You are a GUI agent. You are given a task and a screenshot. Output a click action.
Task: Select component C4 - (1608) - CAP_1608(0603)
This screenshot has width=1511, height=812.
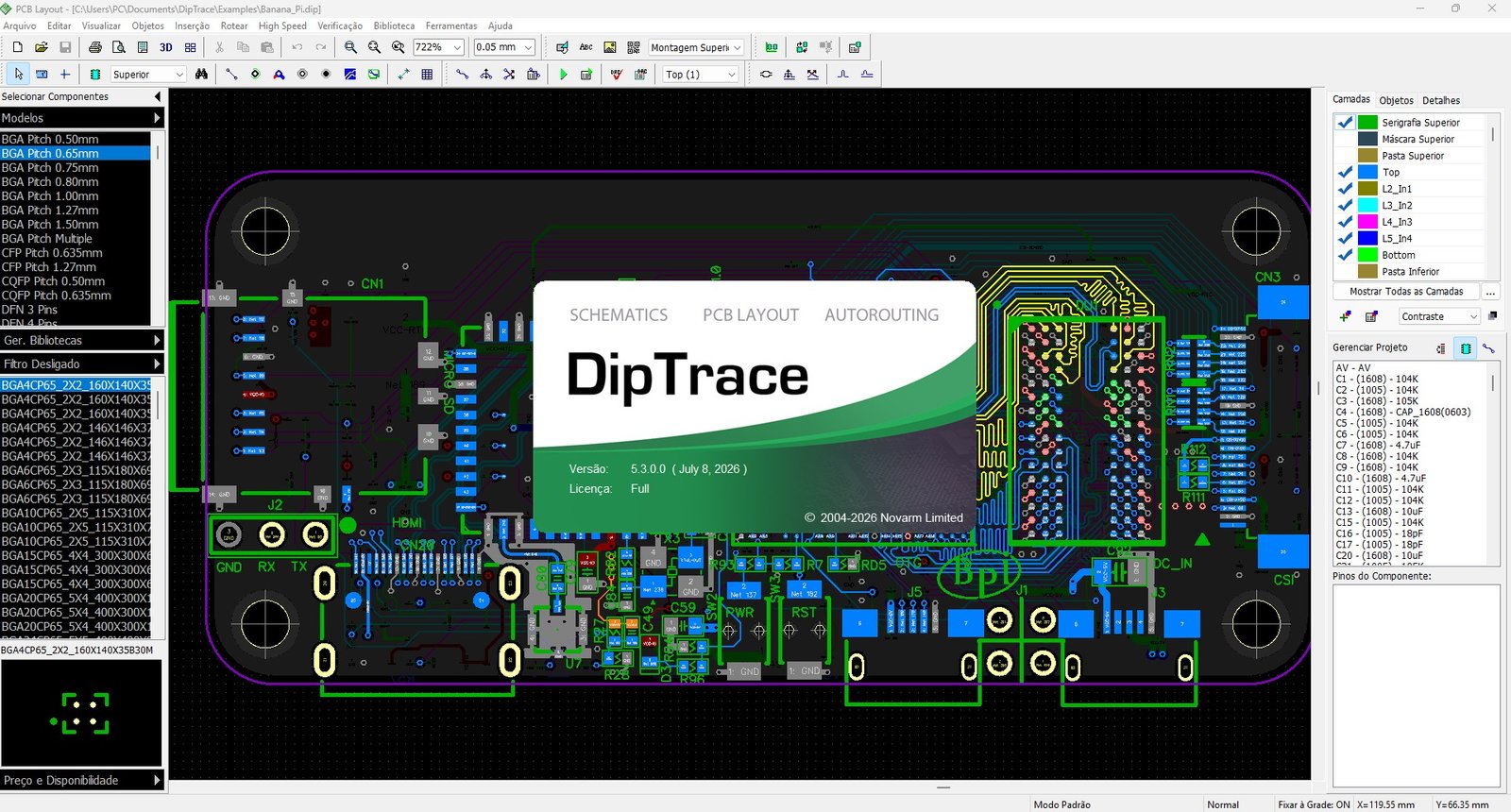click(x=1402, y=412)
